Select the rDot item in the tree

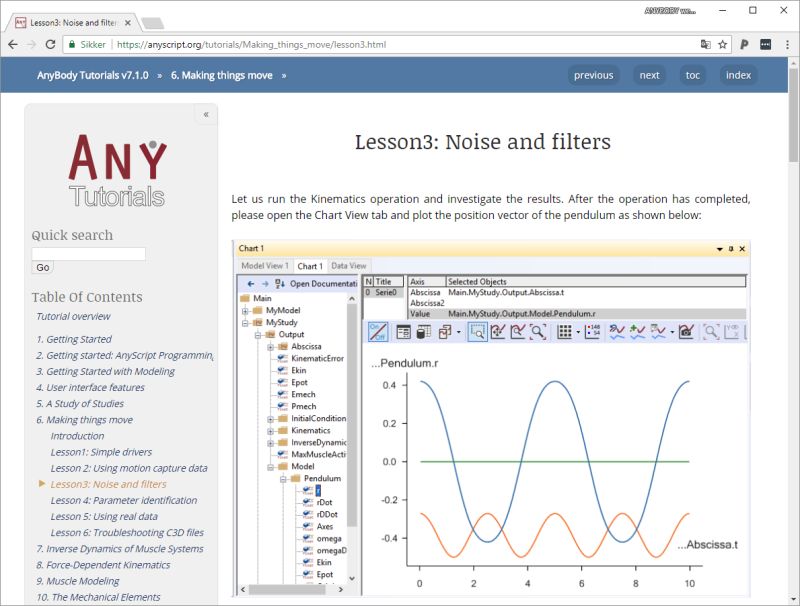pos(324,502)
